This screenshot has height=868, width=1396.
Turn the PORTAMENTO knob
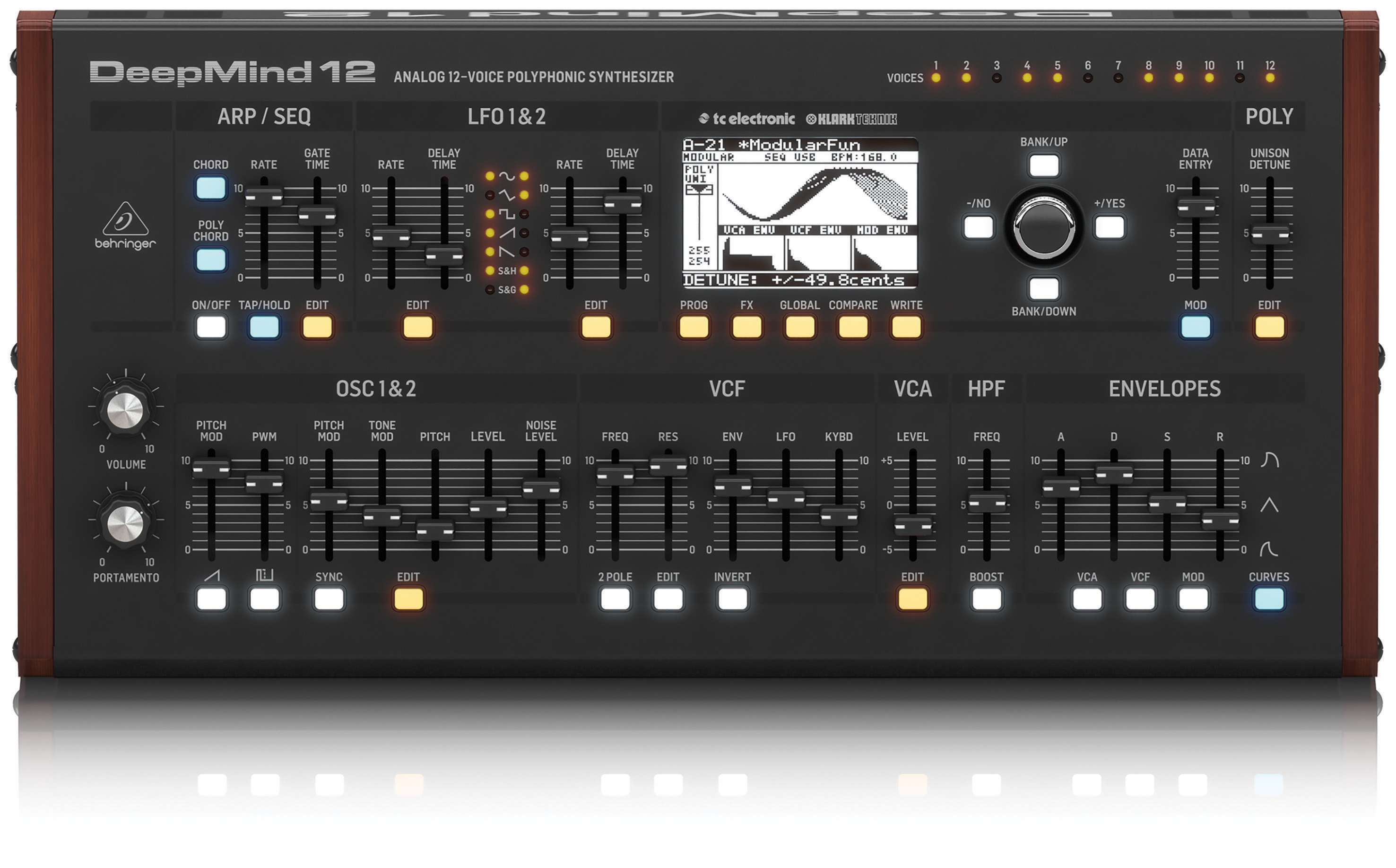pyautogui.click(x=126, y=523)
